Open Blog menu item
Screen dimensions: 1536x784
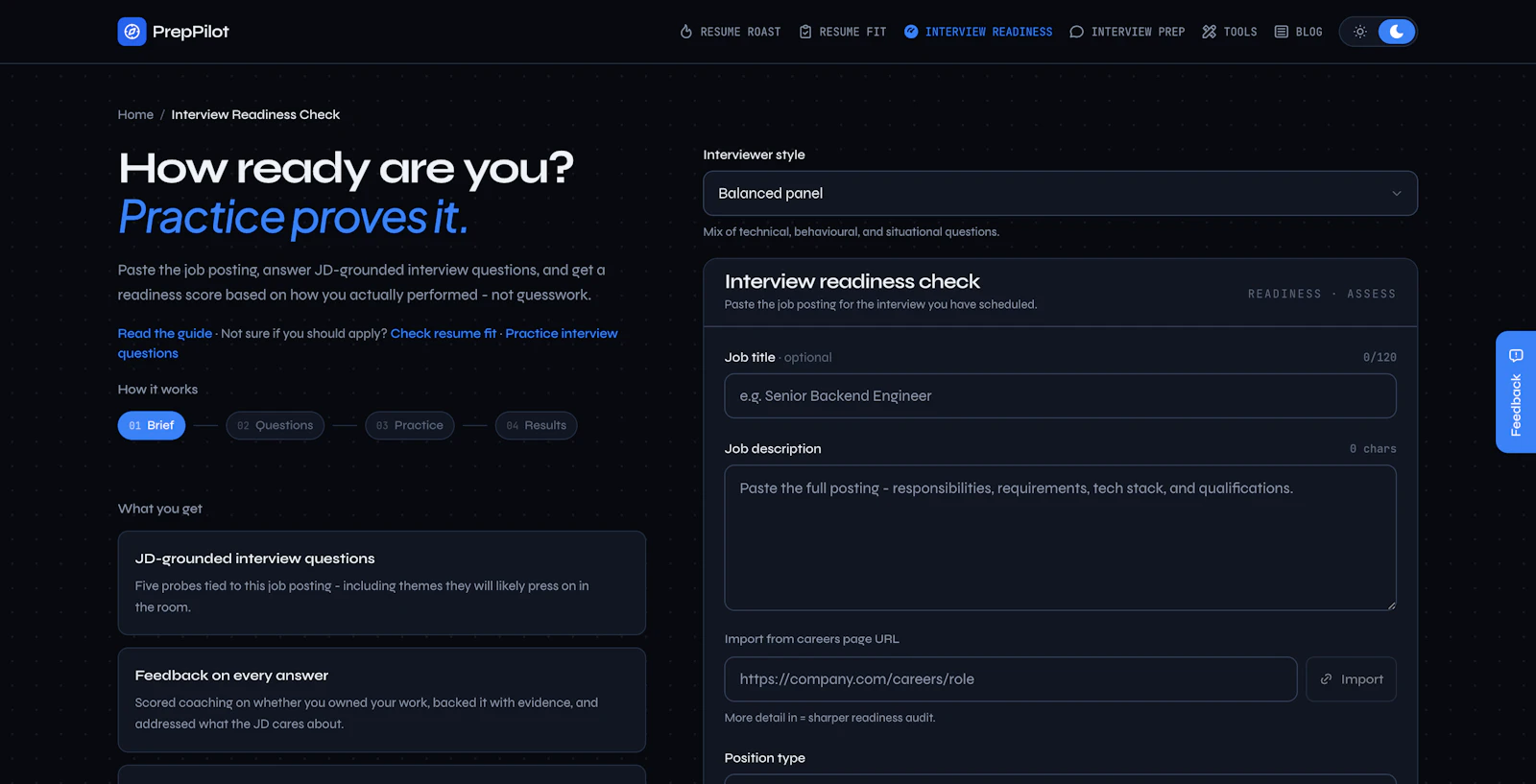click(x=1298, y=32)
